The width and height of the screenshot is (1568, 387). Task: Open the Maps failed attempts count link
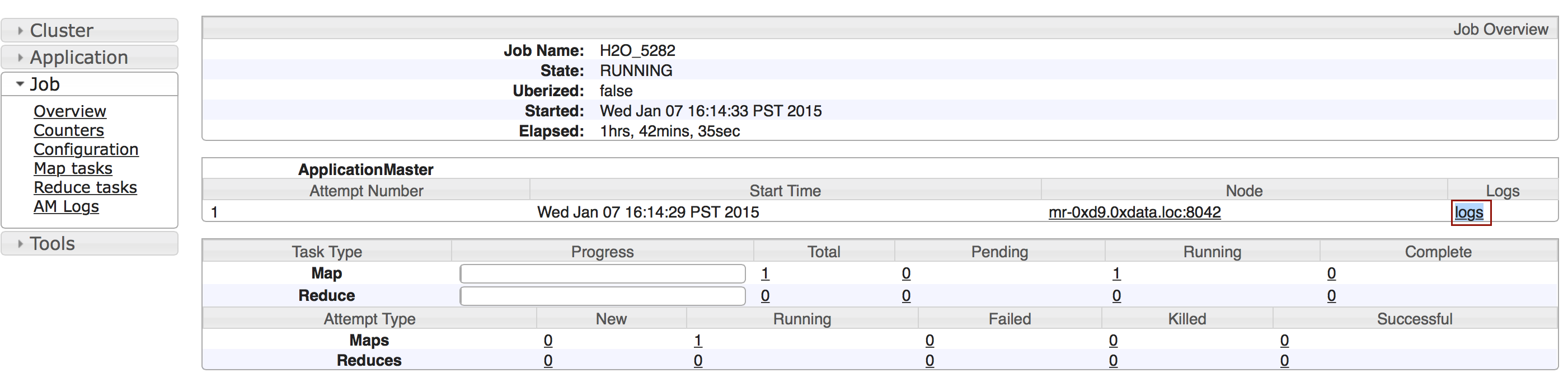point(929,341)
